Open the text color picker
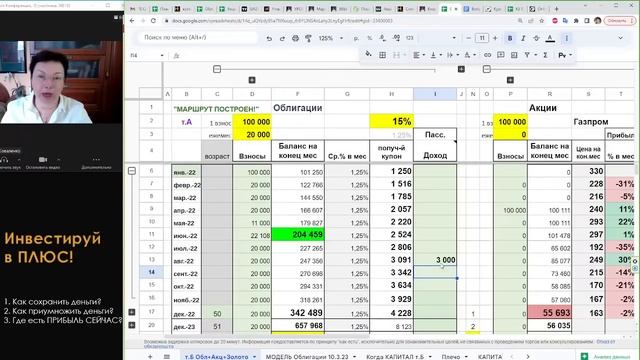 point(550,38)
